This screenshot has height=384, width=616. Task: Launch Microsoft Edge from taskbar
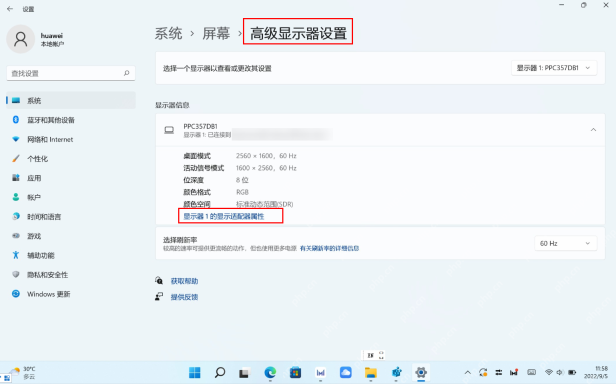tap(270, 372)
